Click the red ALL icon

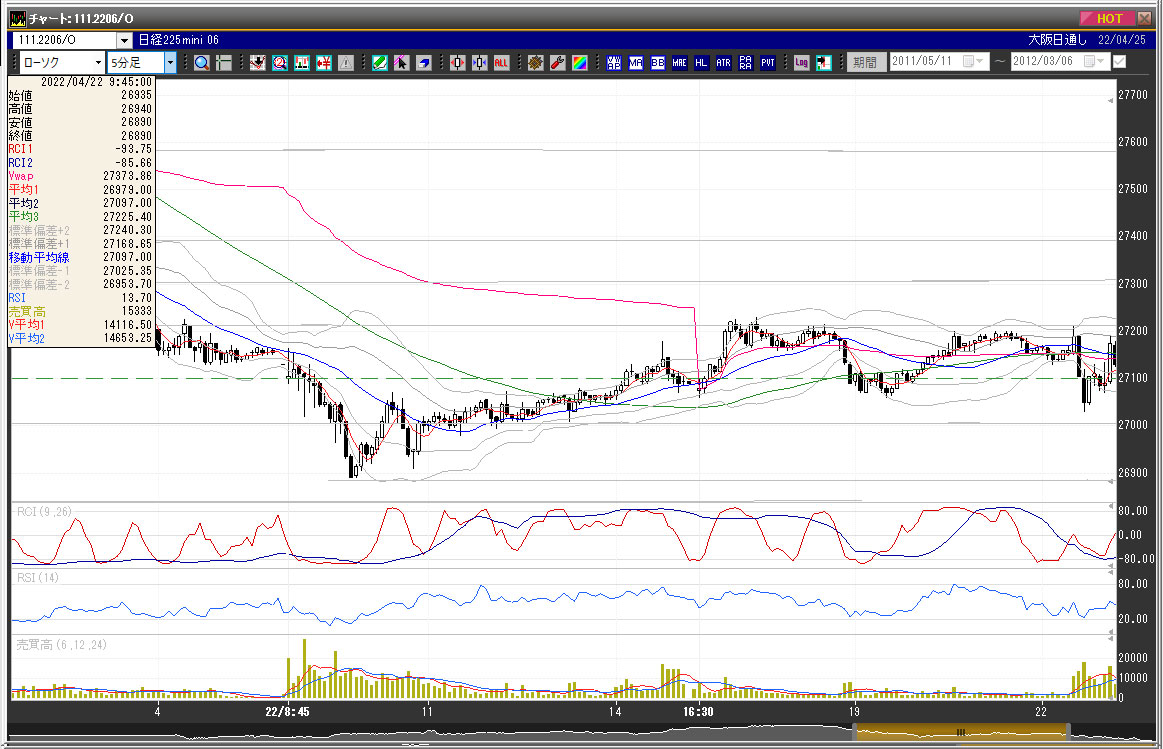pos(501,63)
